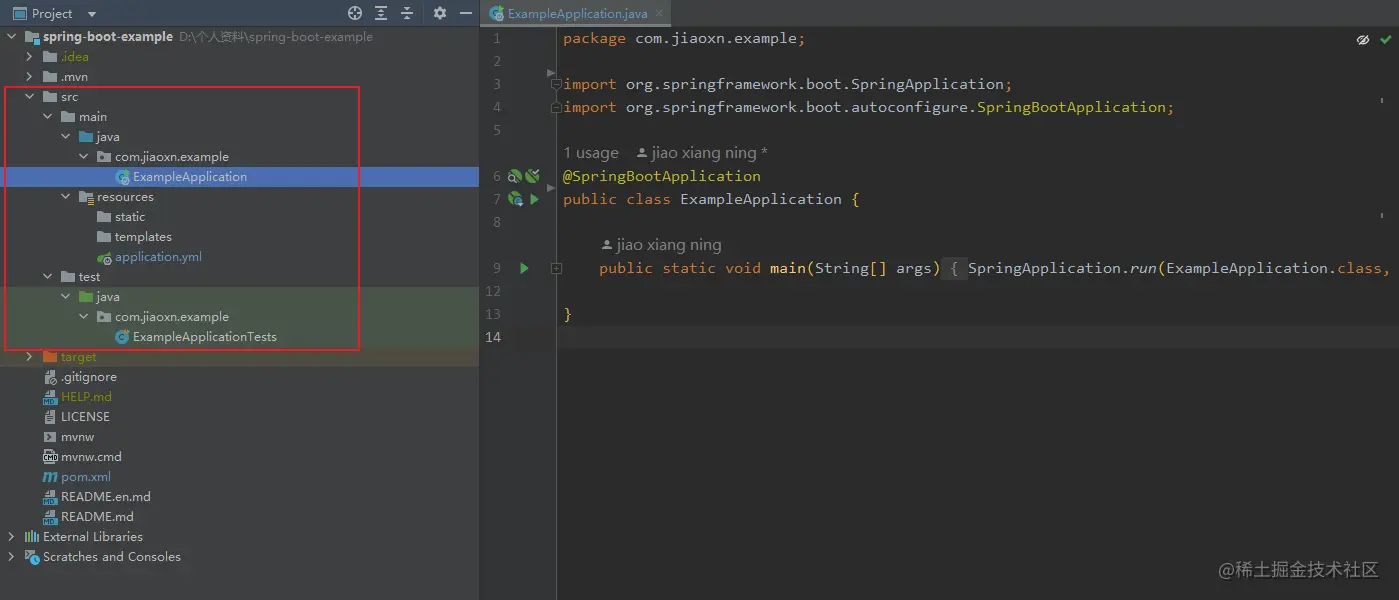Click the External Libraries bar-chart icon
The width and height of the screenshot is (1399, 600).
[32, 537]
